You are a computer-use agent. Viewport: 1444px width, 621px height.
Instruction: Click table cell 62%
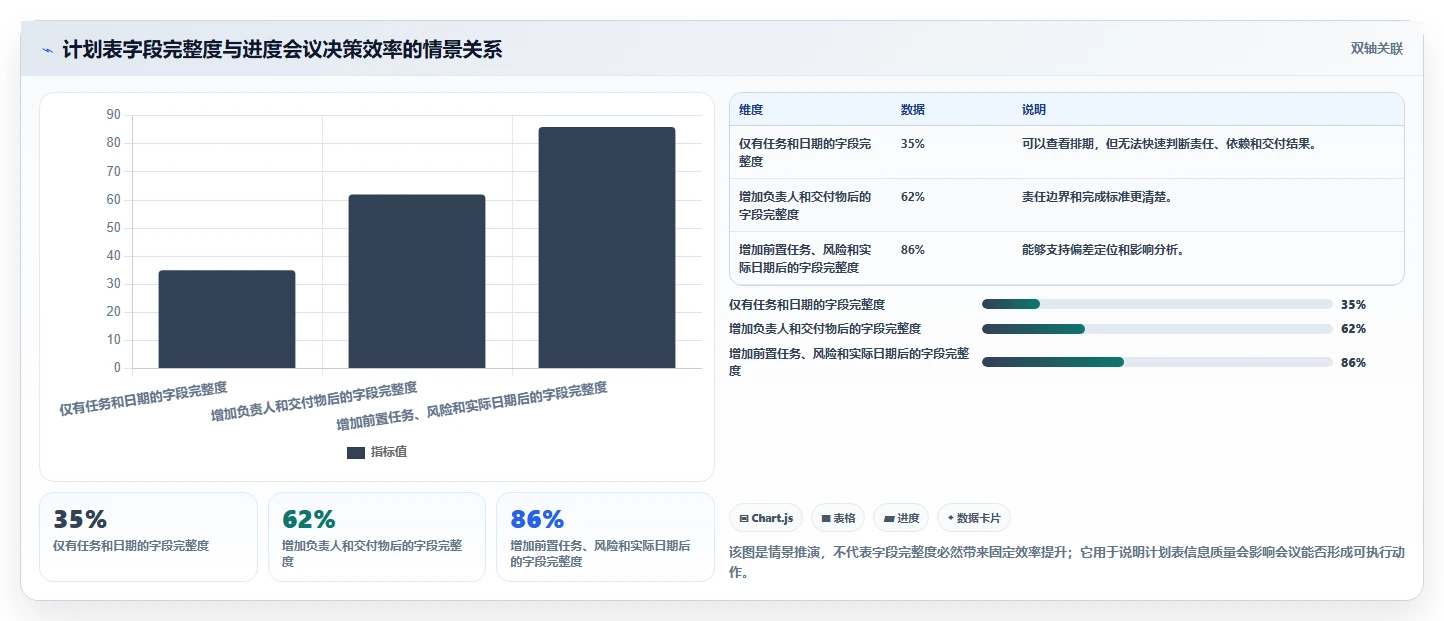click(x=913, y=197)
